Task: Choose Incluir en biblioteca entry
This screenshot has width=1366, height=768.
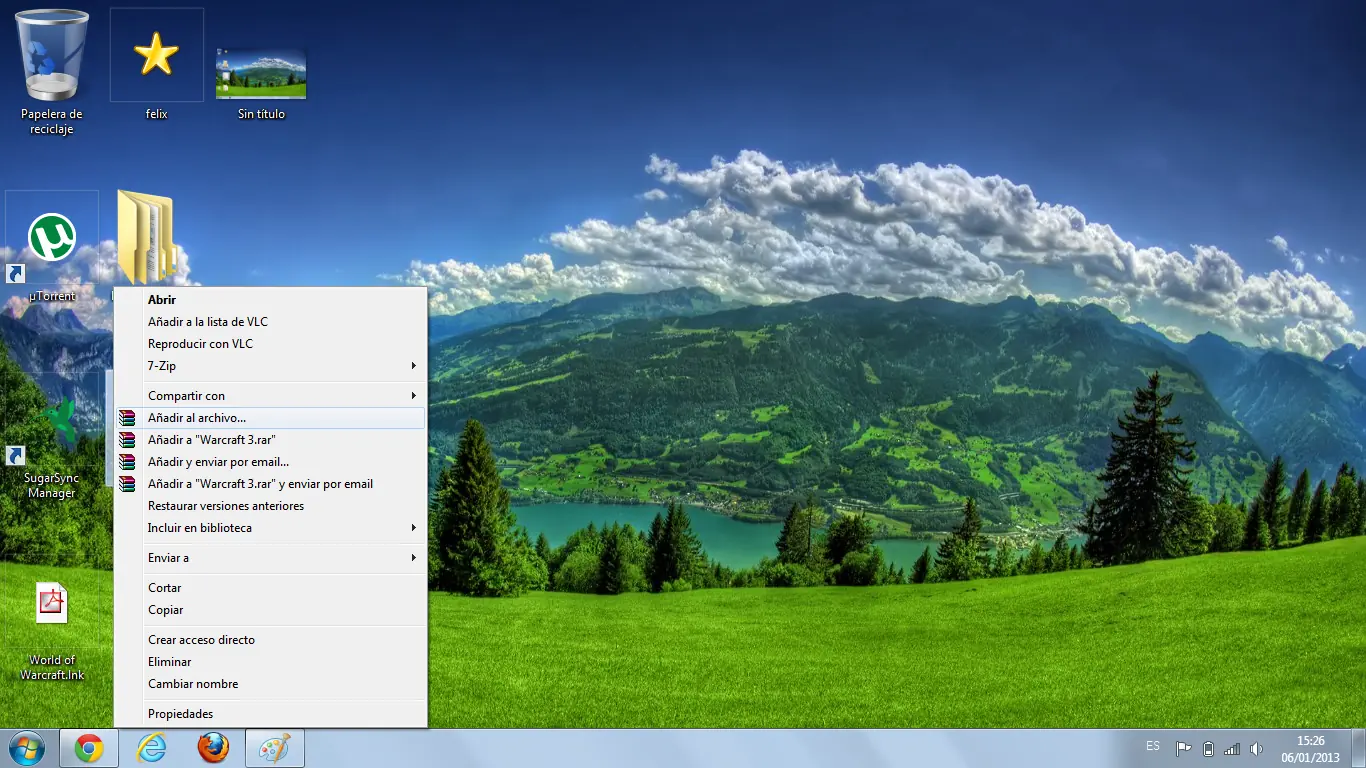Action: [270, 528]
